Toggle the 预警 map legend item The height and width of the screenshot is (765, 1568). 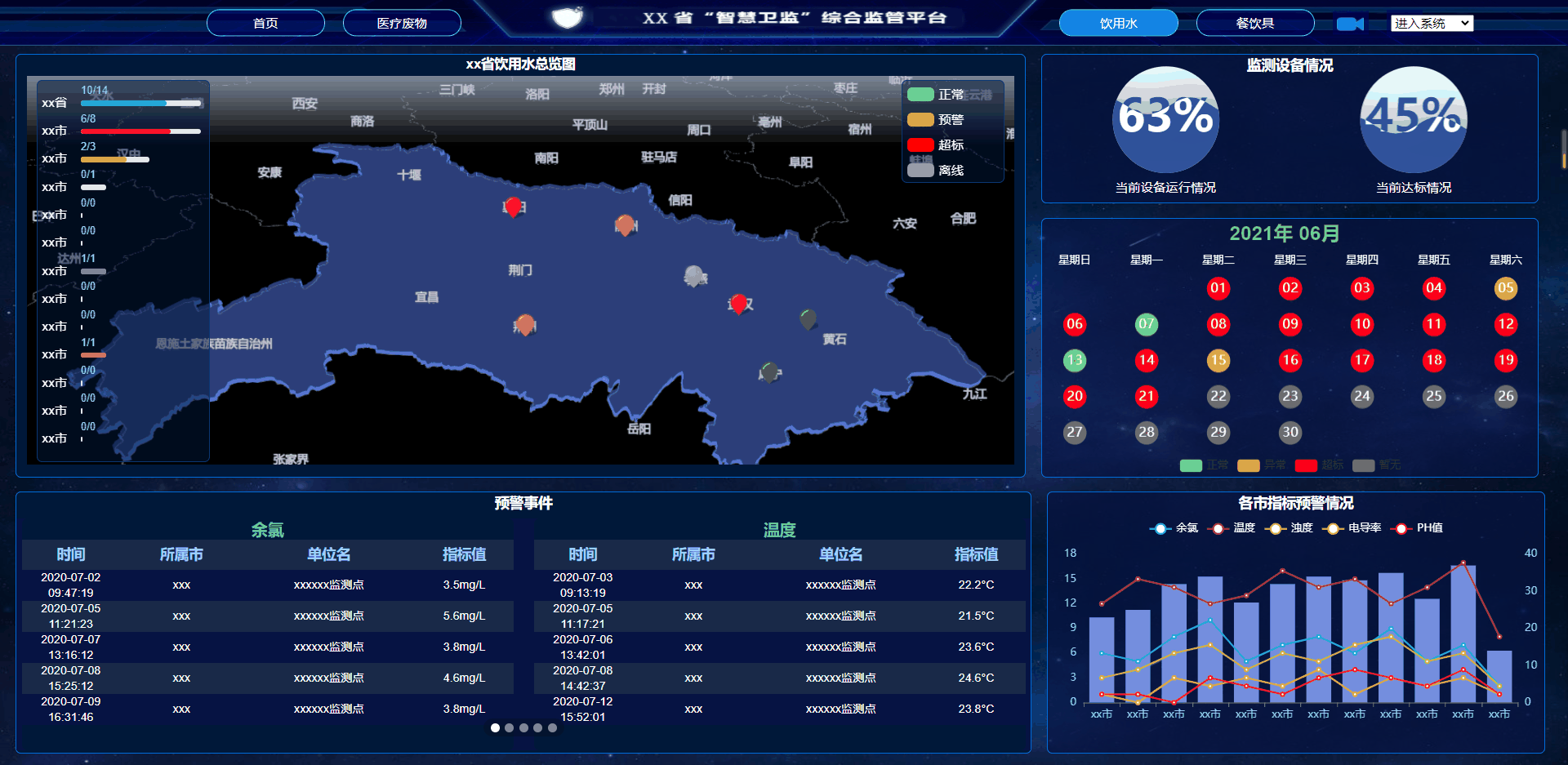[x=936, y=120]
